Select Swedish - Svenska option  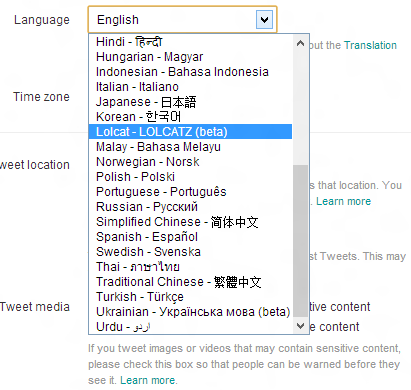tap(190, 252)
